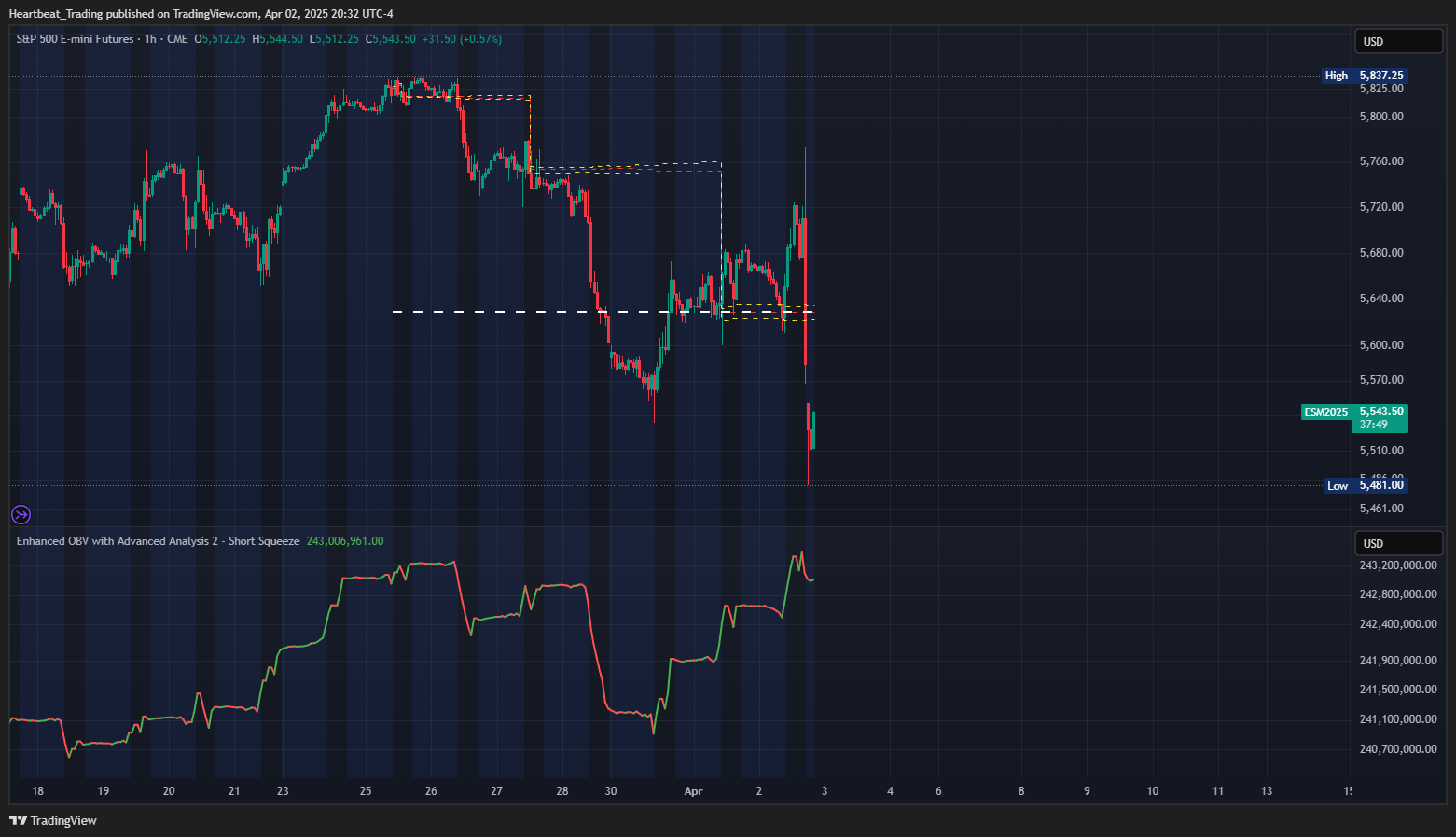Screen dimensions: 1456x837
Task: Click the 240,700,000.00 OBV axis label
Action: (1398, 749)
